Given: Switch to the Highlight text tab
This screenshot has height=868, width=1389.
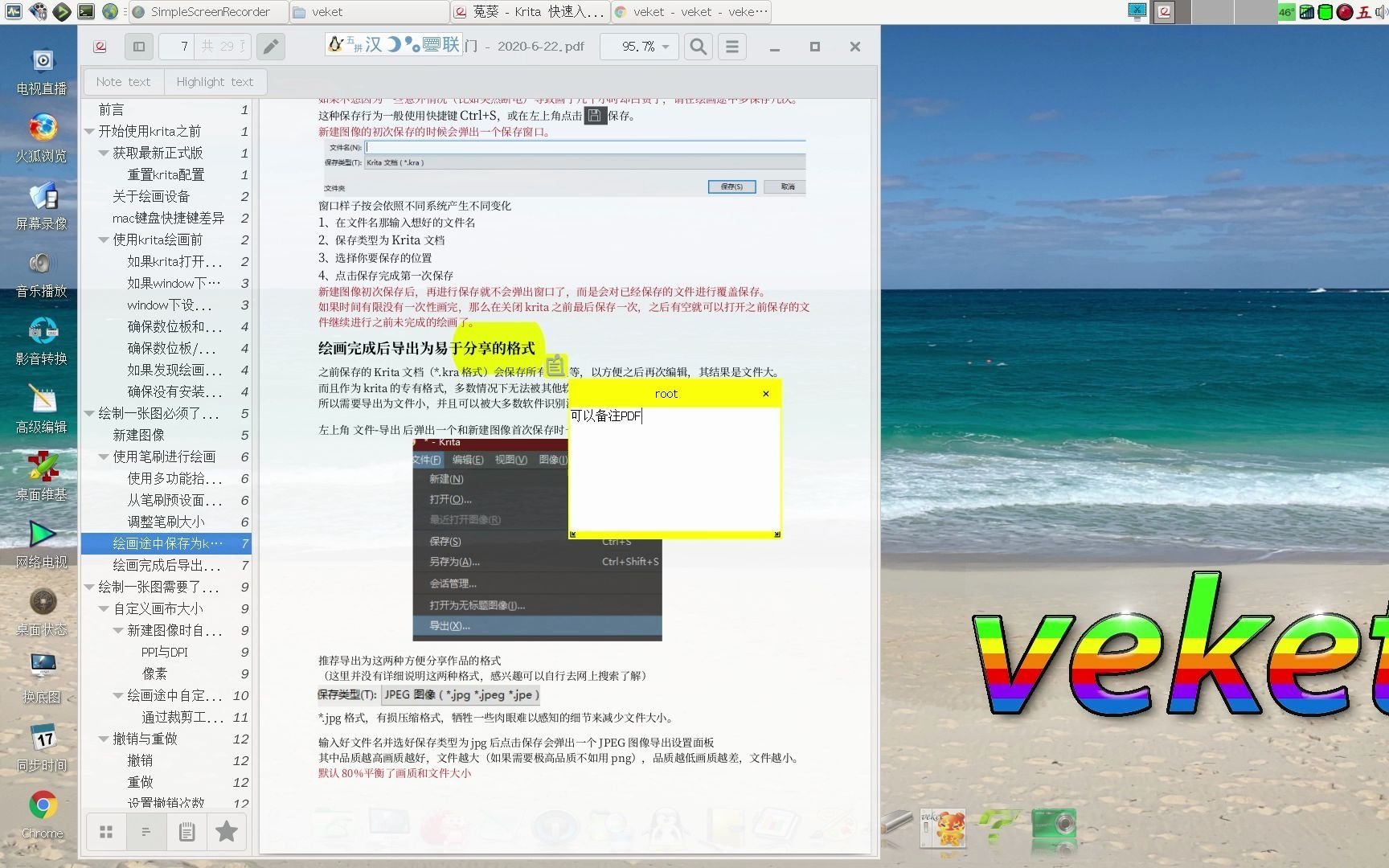Looking at the screenshot, I should (215, 81).
